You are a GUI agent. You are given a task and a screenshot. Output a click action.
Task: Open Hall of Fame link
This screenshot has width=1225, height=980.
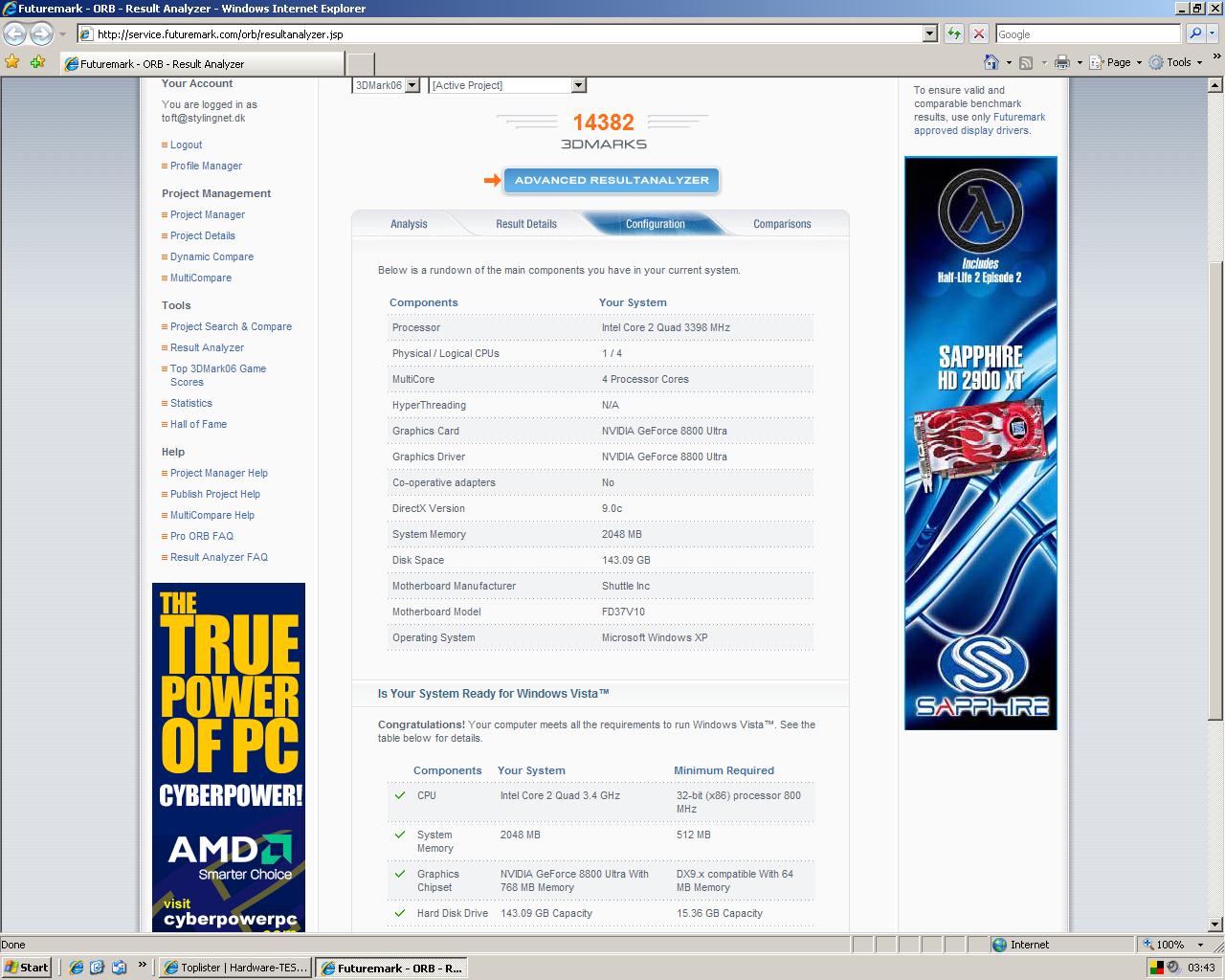pos(198,424)
